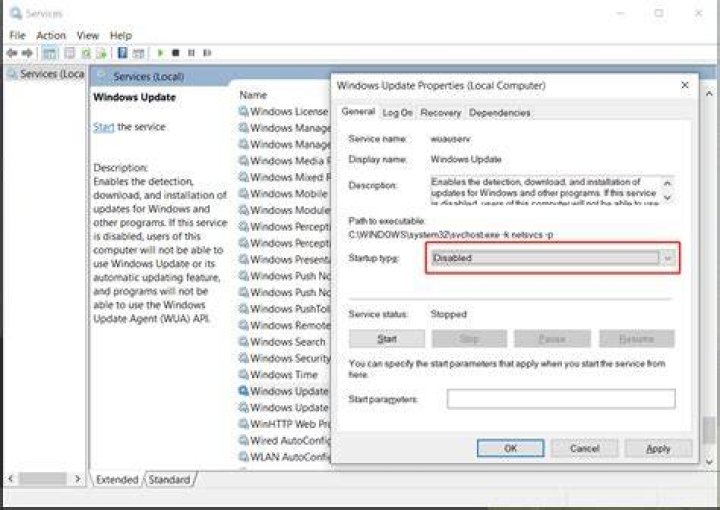Switch to the Log On tab
This screenshot has width=720, height=510.
pyautogui.click(x=397, y=112)
